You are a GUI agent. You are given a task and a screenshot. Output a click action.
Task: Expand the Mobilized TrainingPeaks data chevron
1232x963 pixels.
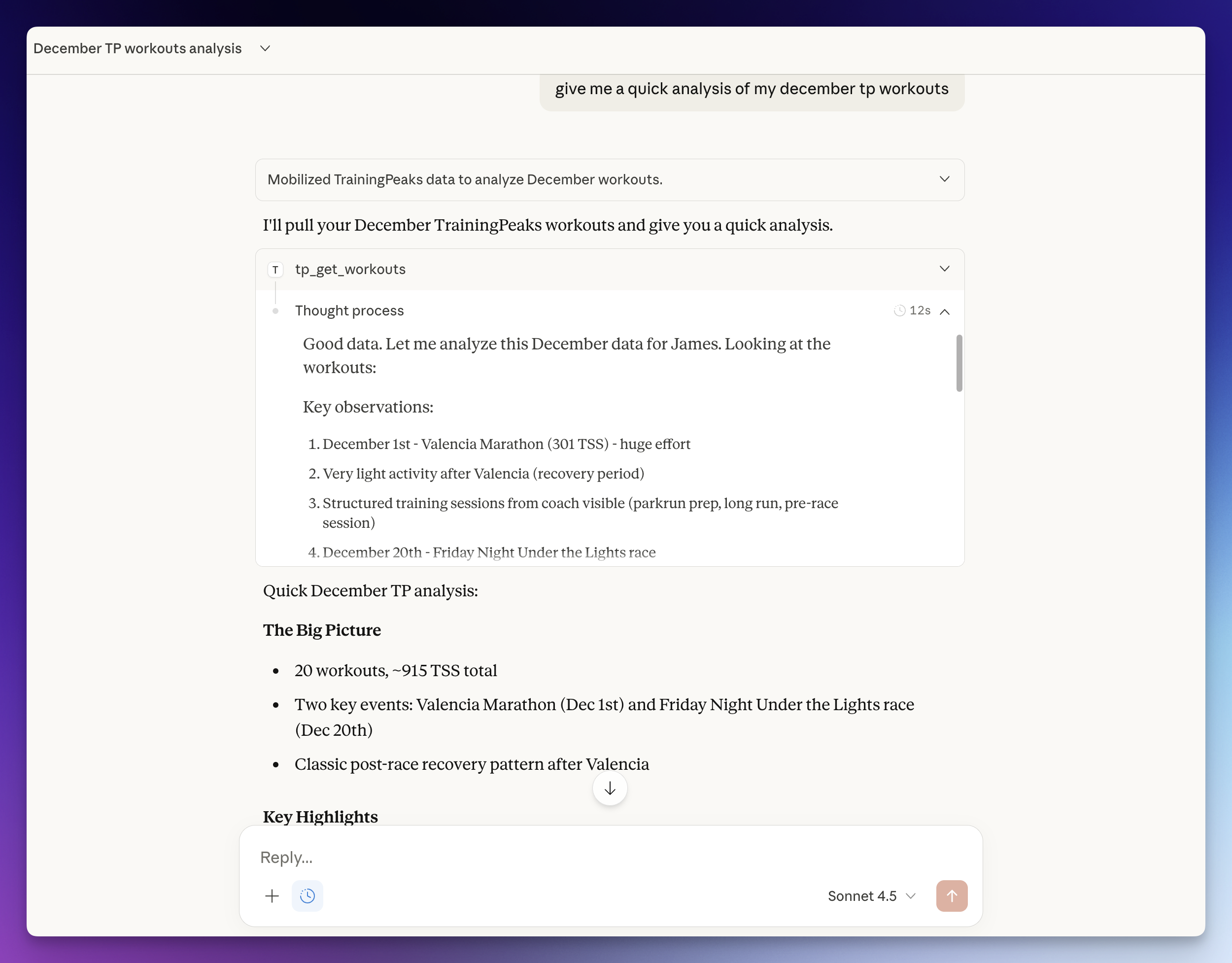point(945,179)
